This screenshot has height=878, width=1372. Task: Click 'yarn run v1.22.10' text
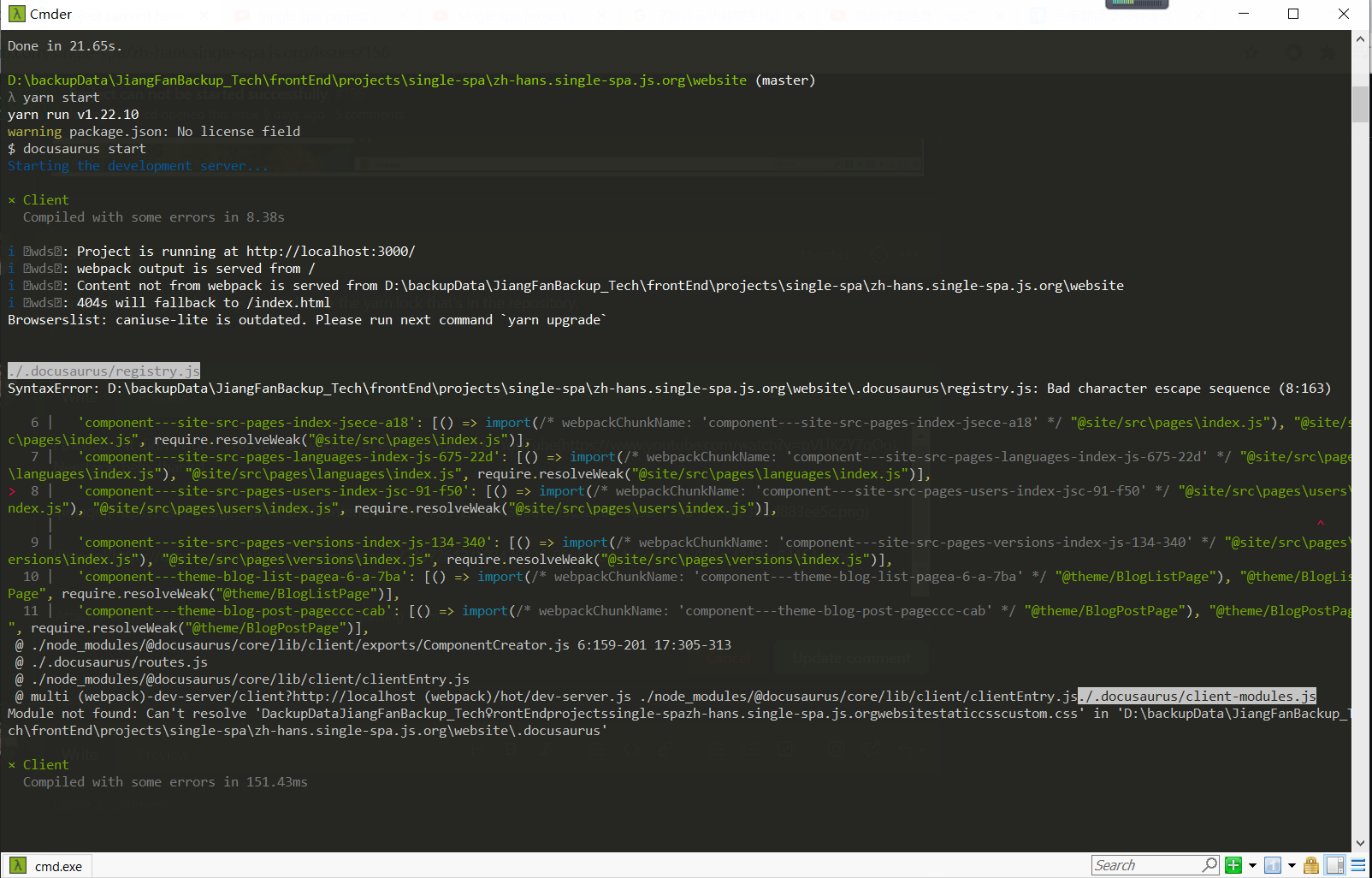[73, 114]
